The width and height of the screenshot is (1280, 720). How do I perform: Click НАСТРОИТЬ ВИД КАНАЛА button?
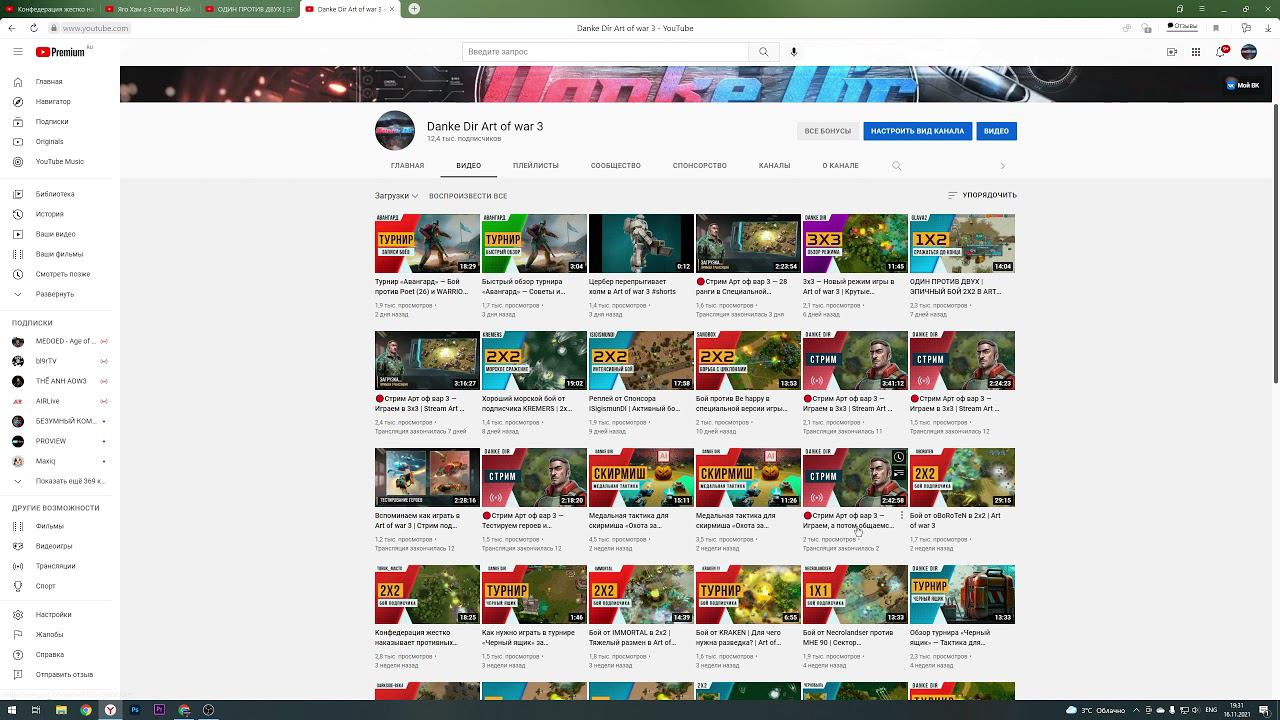pyautogui.click(x=918, y=131)
